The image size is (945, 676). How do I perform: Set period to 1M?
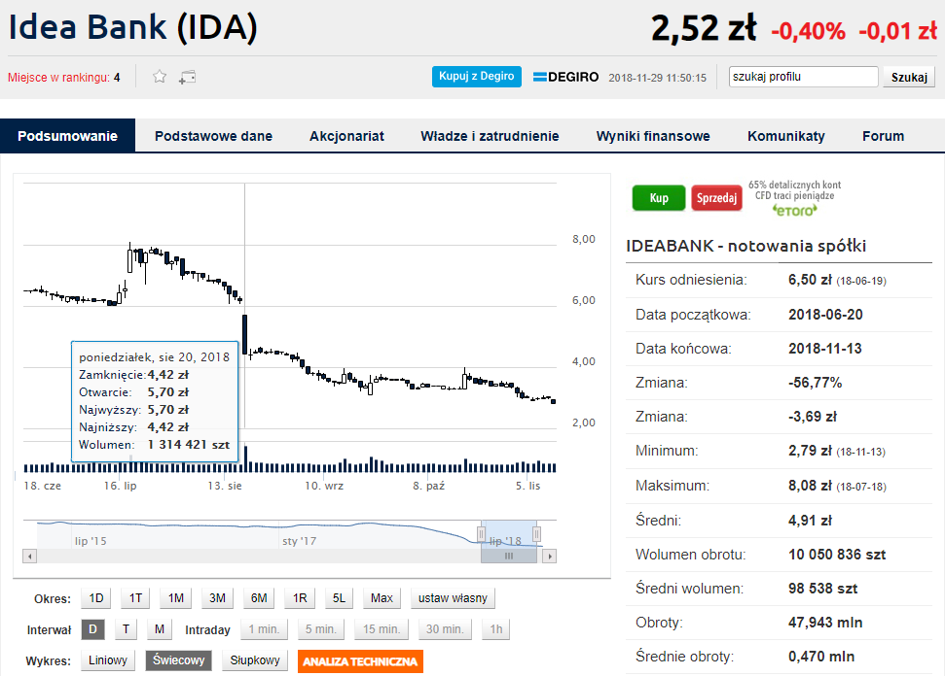pyautogui.click(x=176, y=598)
